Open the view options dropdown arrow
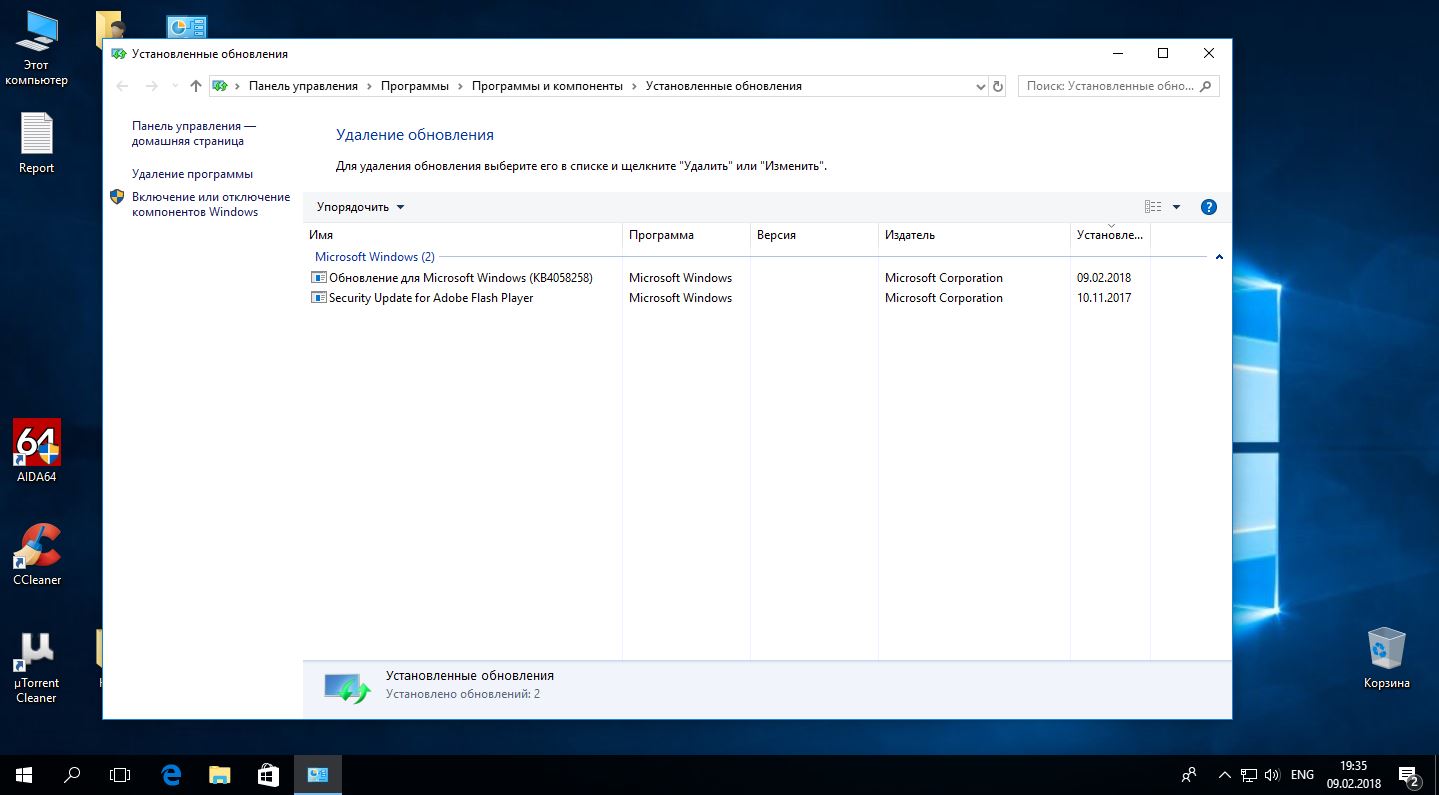 1176,207
